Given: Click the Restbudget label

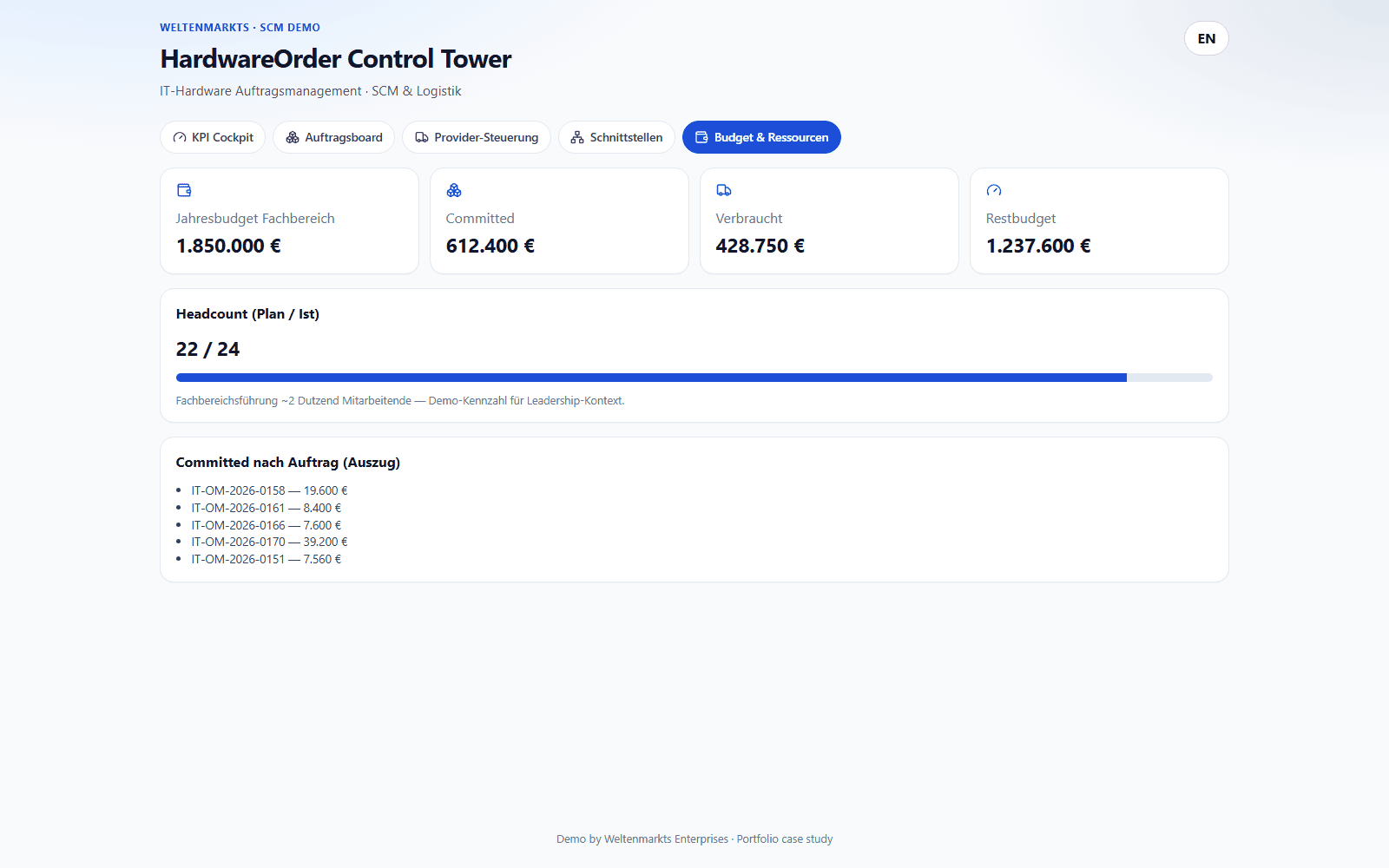Looking at the screenshot, I should [1021, 219].
